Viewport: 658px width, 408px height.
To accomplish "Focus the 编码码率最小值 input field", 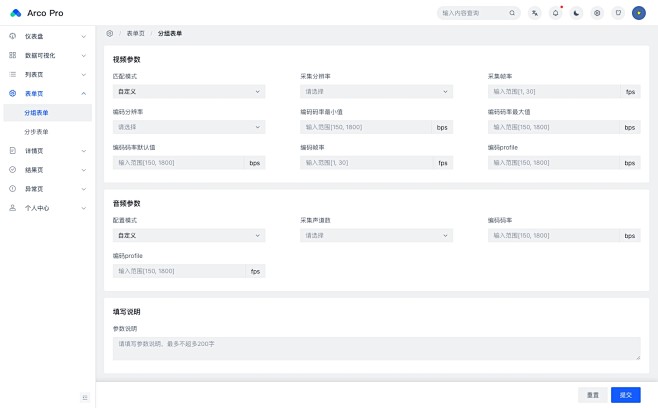I will coord(366,127).
